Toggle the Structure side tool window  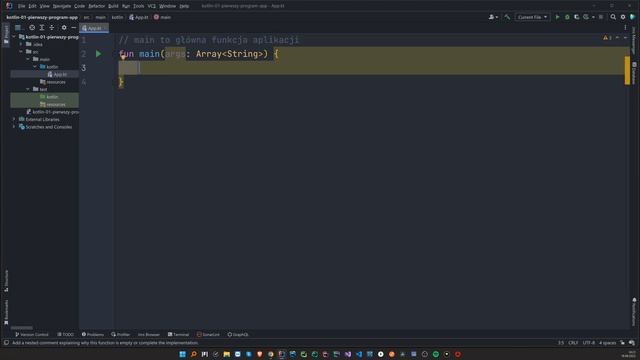pyautogui.click(x=6, y=281)
